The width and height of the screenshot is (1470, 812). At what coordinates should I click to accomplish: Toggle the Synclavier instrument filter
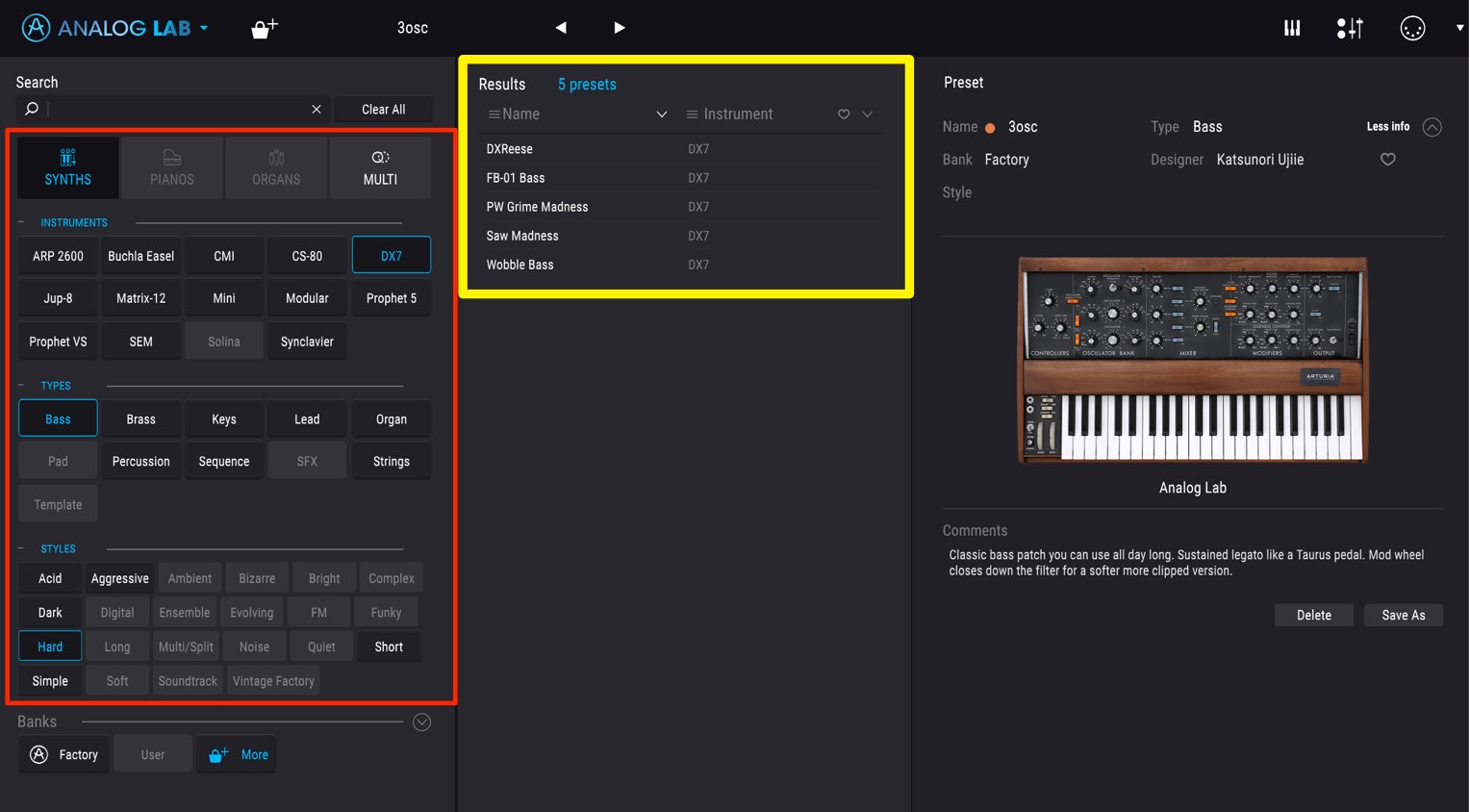point(307,342)
